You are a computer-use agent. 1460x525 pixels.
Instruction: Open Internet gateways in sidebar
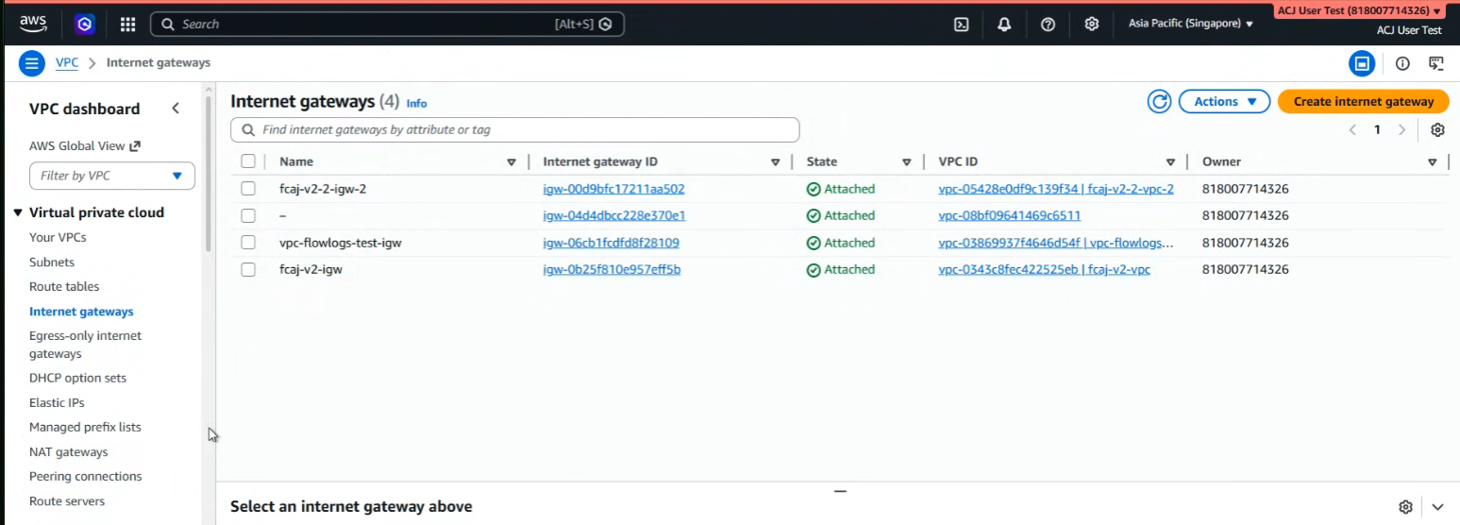(81, 312)
